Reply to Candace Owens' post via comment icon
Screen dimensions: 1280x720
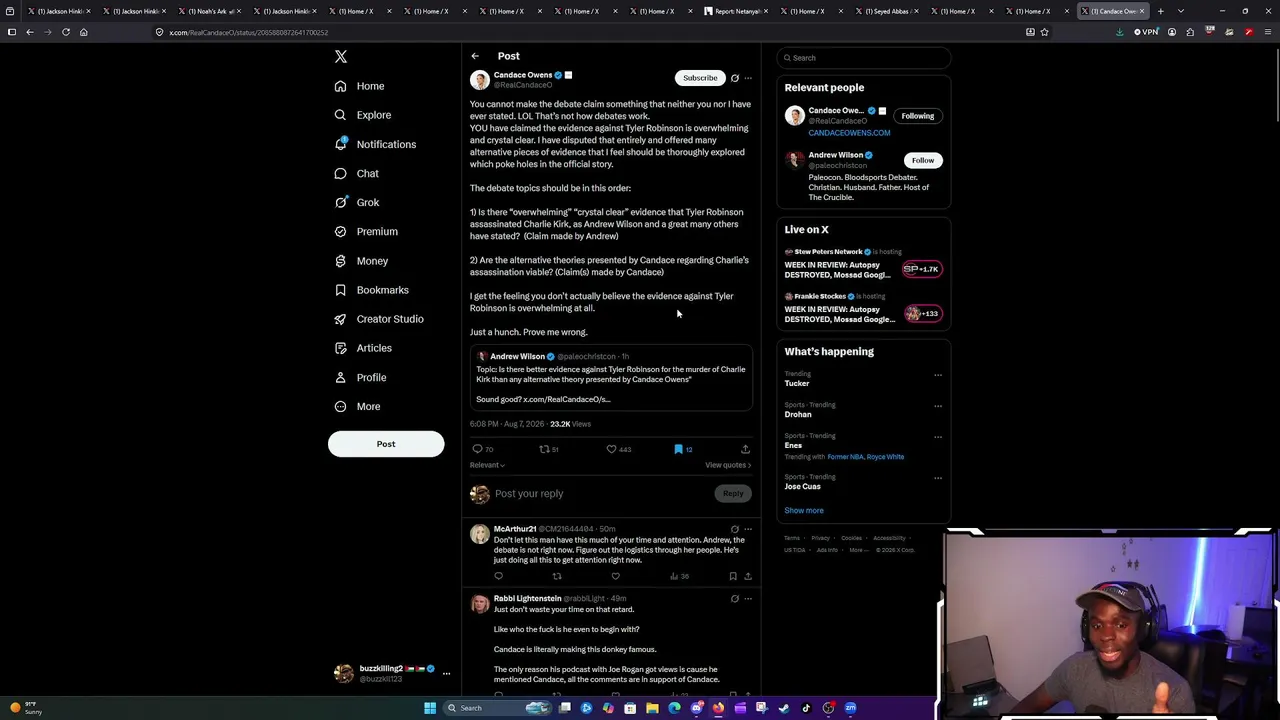pyautogui.click(x=477, y=449)
